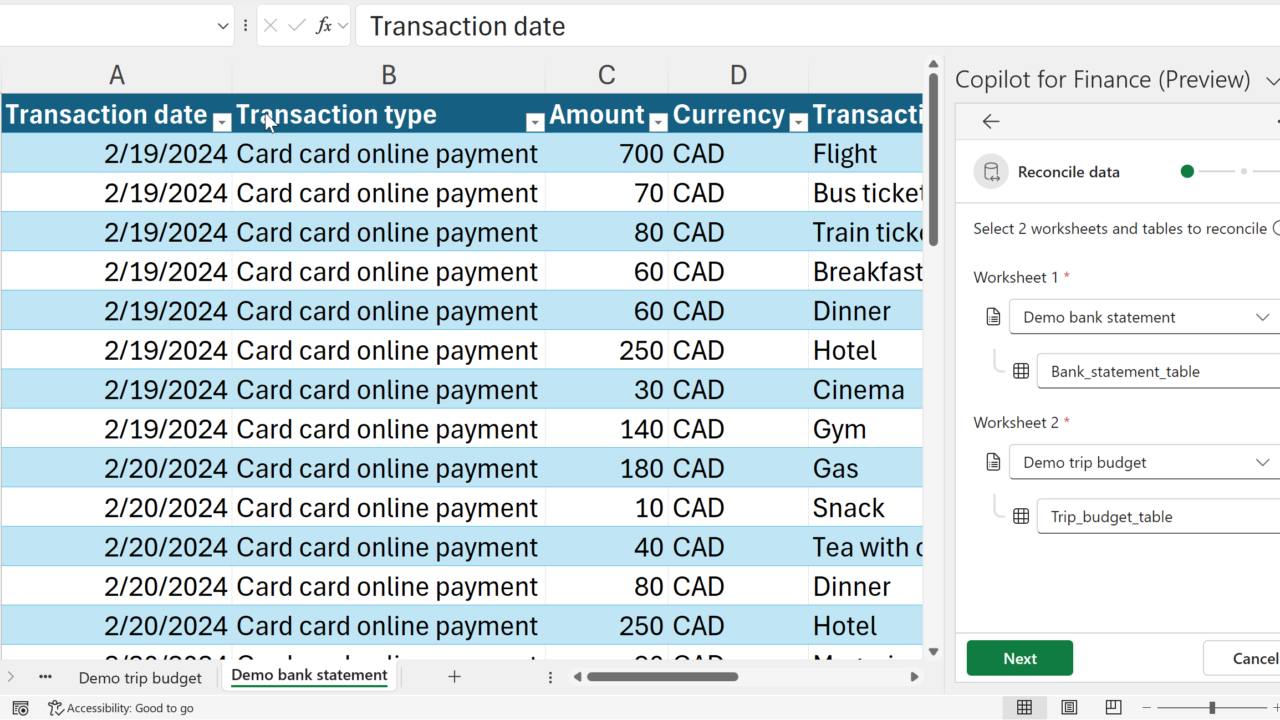Screen dimensions: 1280x720
Task: Show hidden sheet tabs via ellipsis
Action: 45,677
